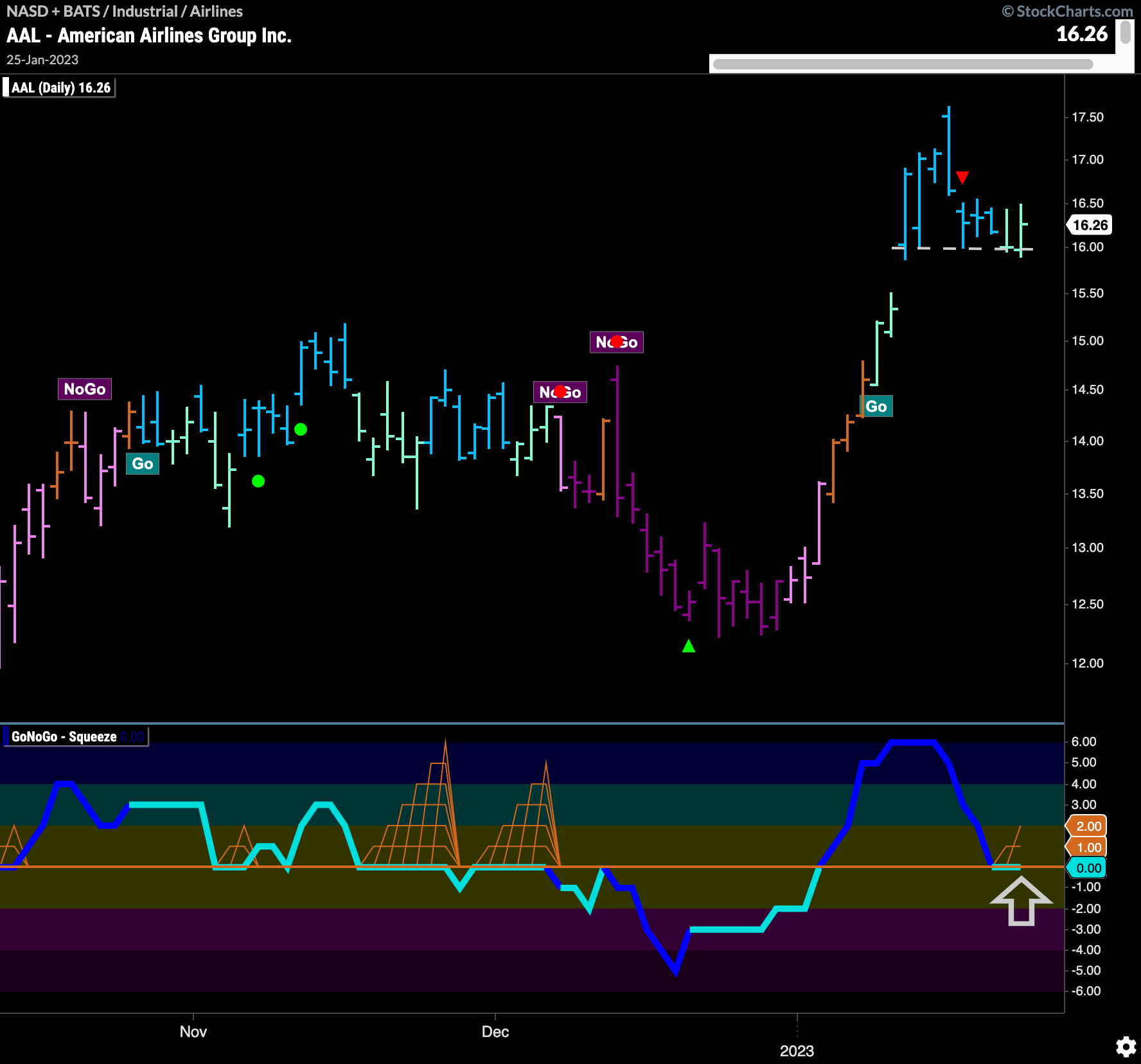
Task: Click the Dec label on time axis
Action: (x=495, y=1032)
